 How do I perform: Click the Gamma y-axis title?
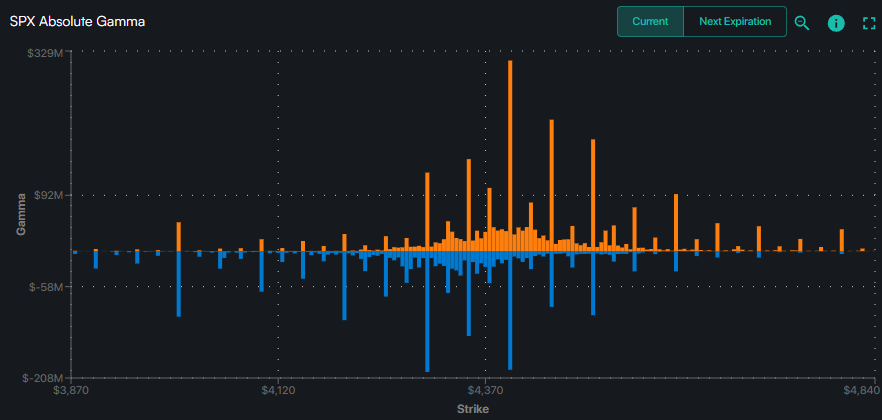[21, 217]
